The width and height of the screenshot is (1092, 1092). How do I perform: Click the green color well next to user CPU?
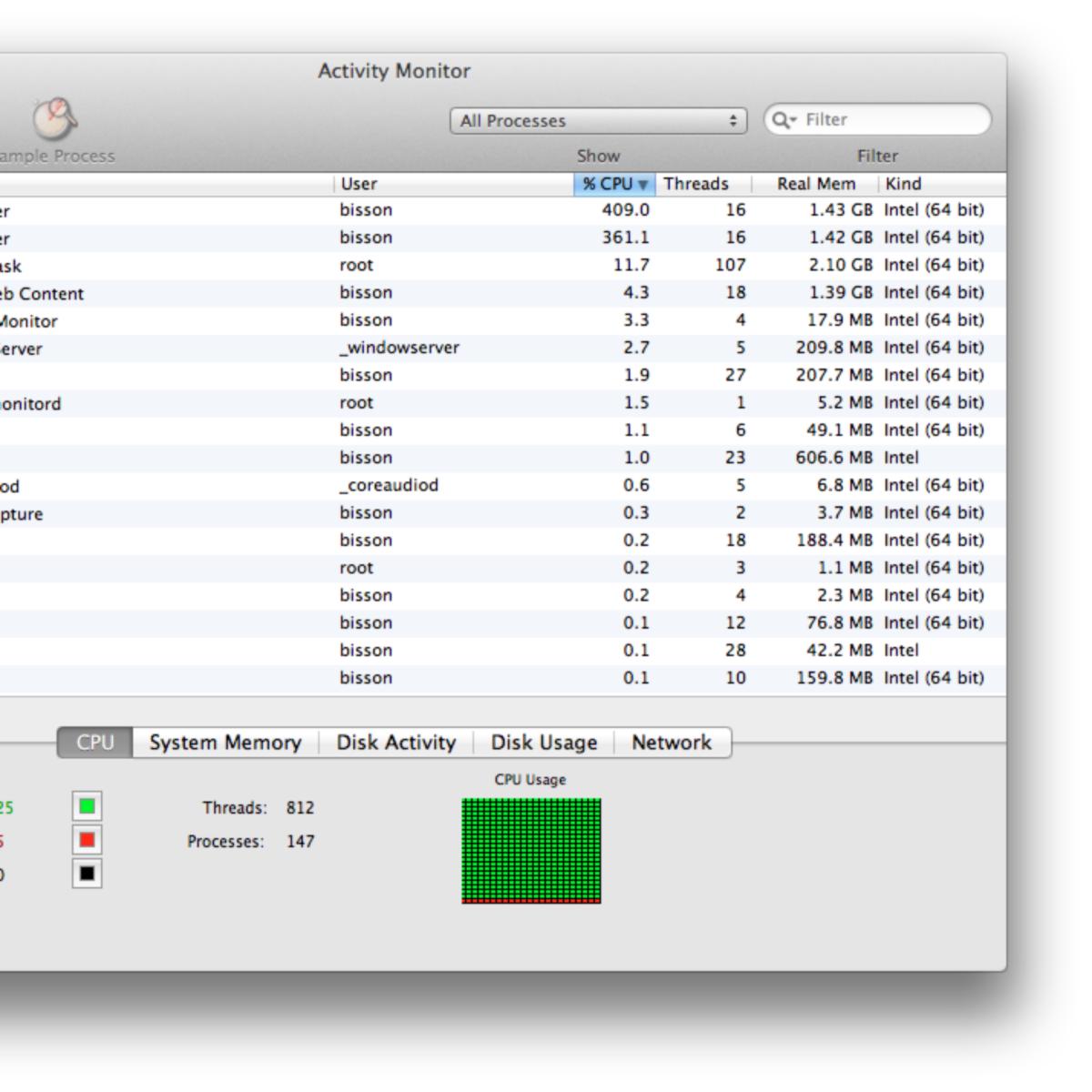point(86,804)
